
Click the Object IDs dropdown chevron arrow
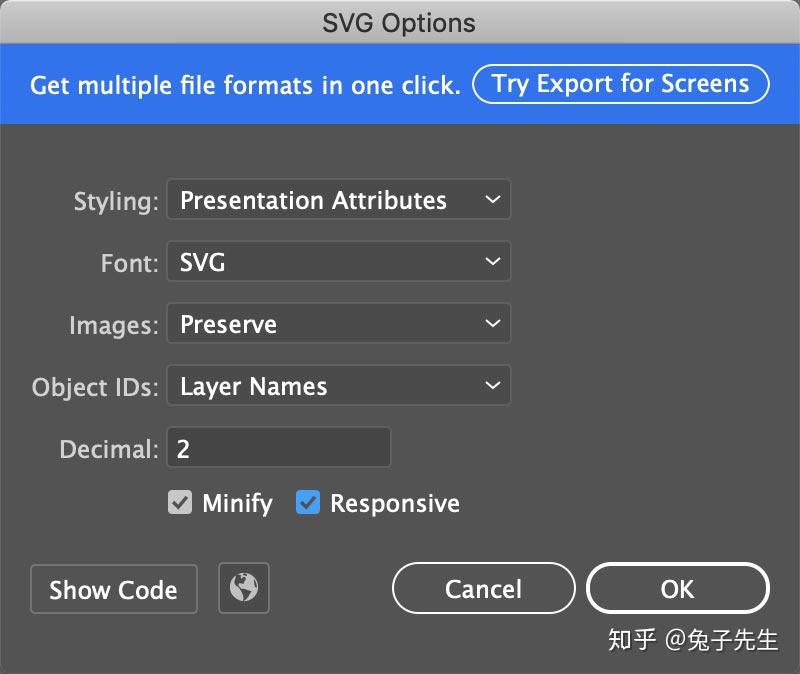click(x=492, y=386)
